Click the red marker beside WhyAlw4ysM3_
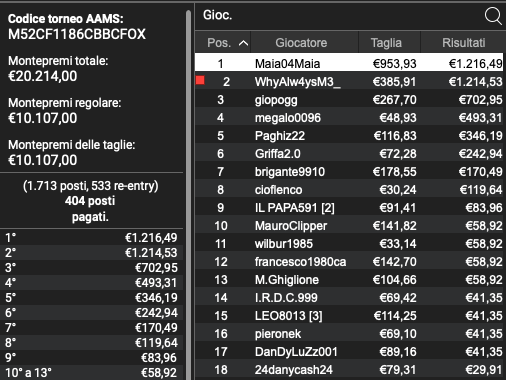 pyautogui.click(x=200, y=80)
